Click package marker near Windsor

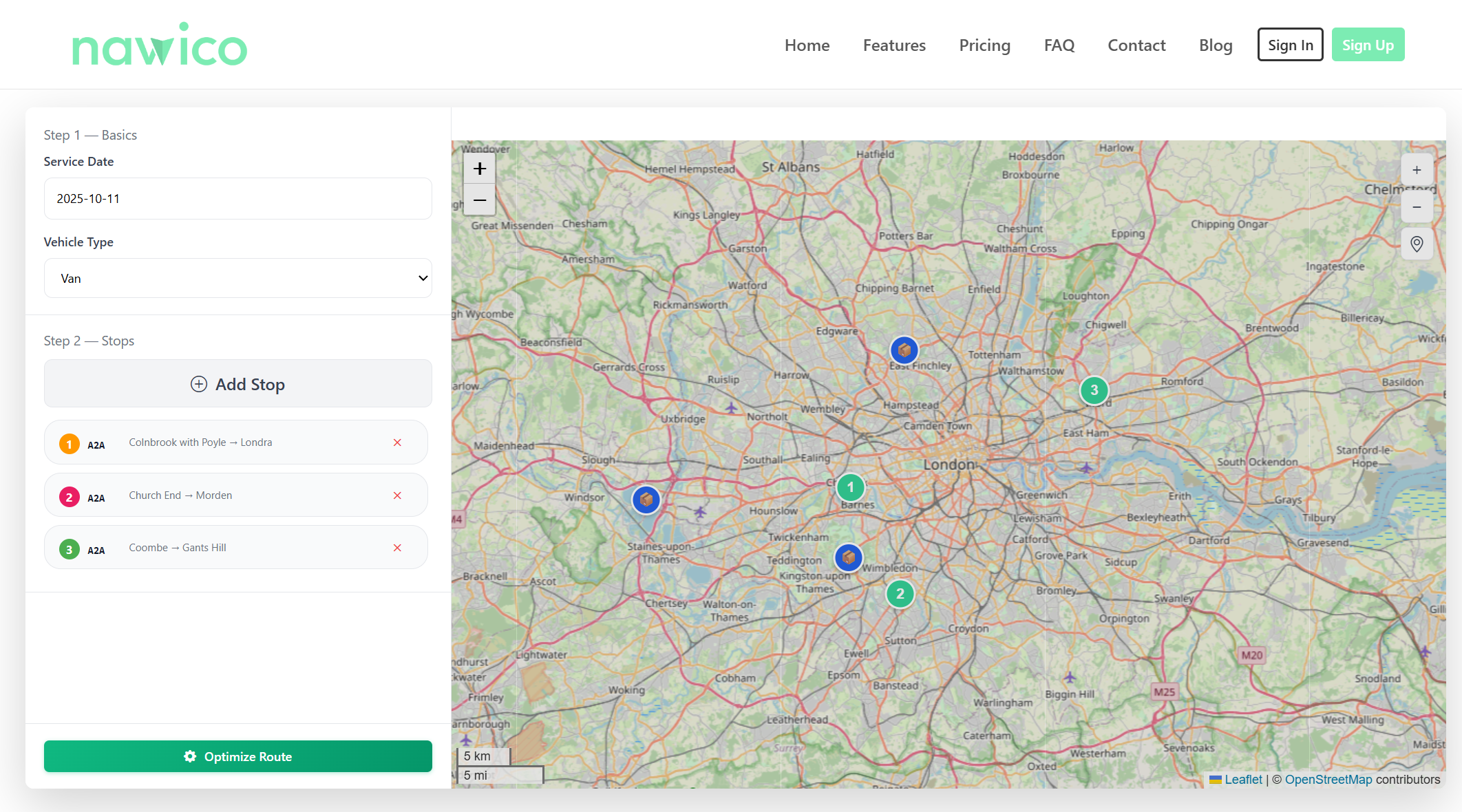click(x=646, y=500)
